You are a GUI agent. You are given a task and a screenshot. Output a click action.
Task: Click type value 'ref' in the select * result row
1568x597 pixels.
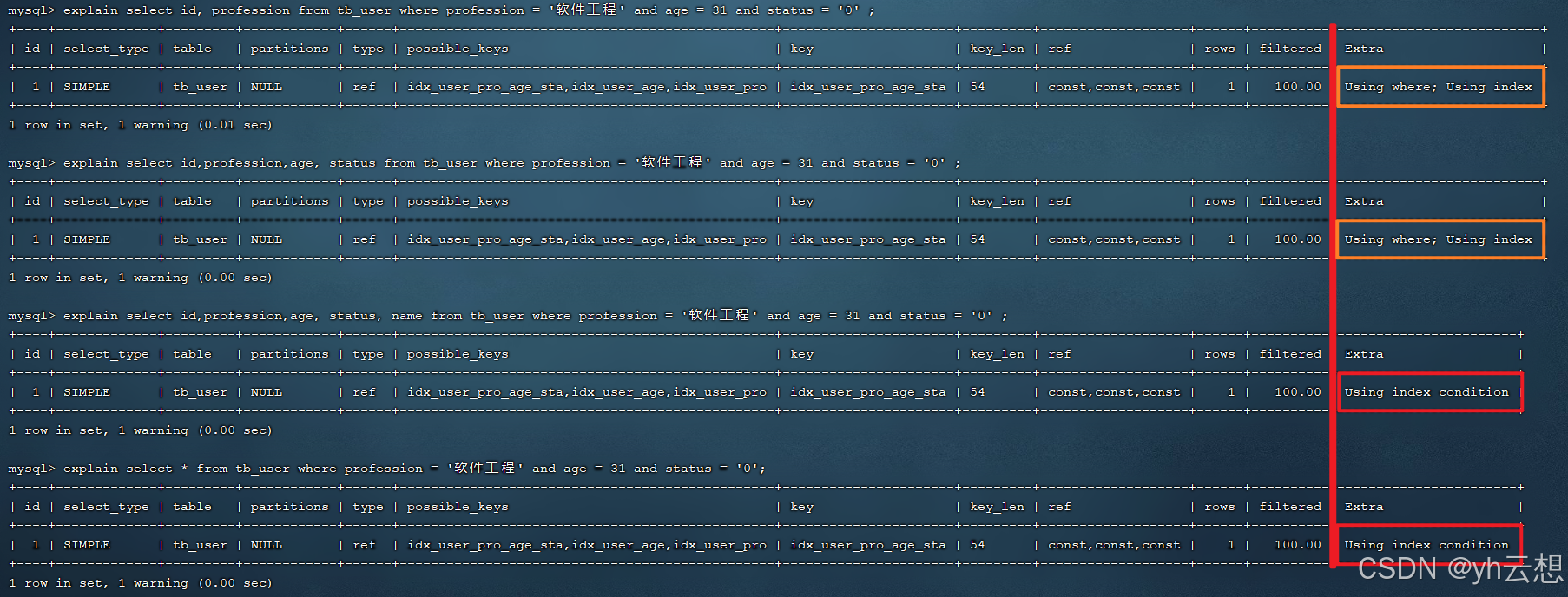tap(364, 545)
